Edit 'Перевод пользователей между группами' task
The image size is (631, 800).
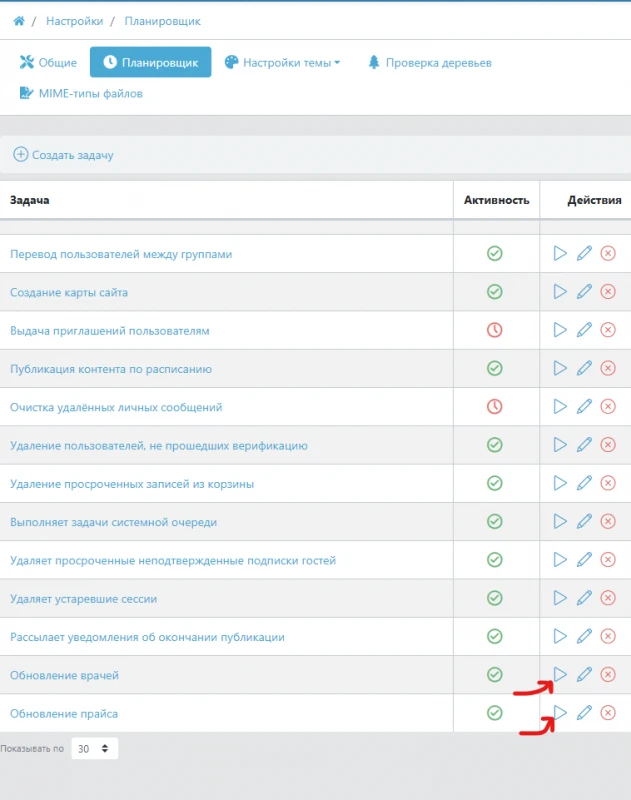[584, 254]
